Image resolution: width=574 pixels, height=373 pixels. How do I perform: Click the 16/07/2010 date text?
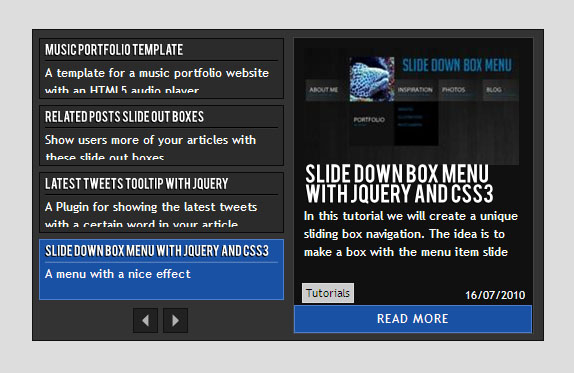[x=495, y=295]
